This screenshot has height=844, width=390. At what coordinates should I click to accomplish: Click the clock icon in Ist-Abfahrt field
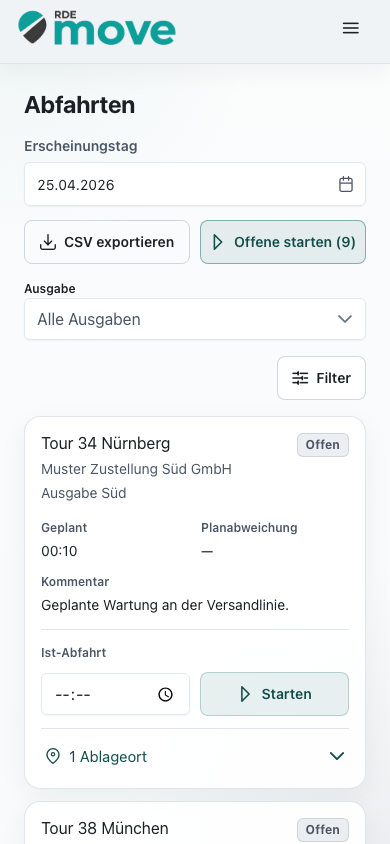point(166,694)
